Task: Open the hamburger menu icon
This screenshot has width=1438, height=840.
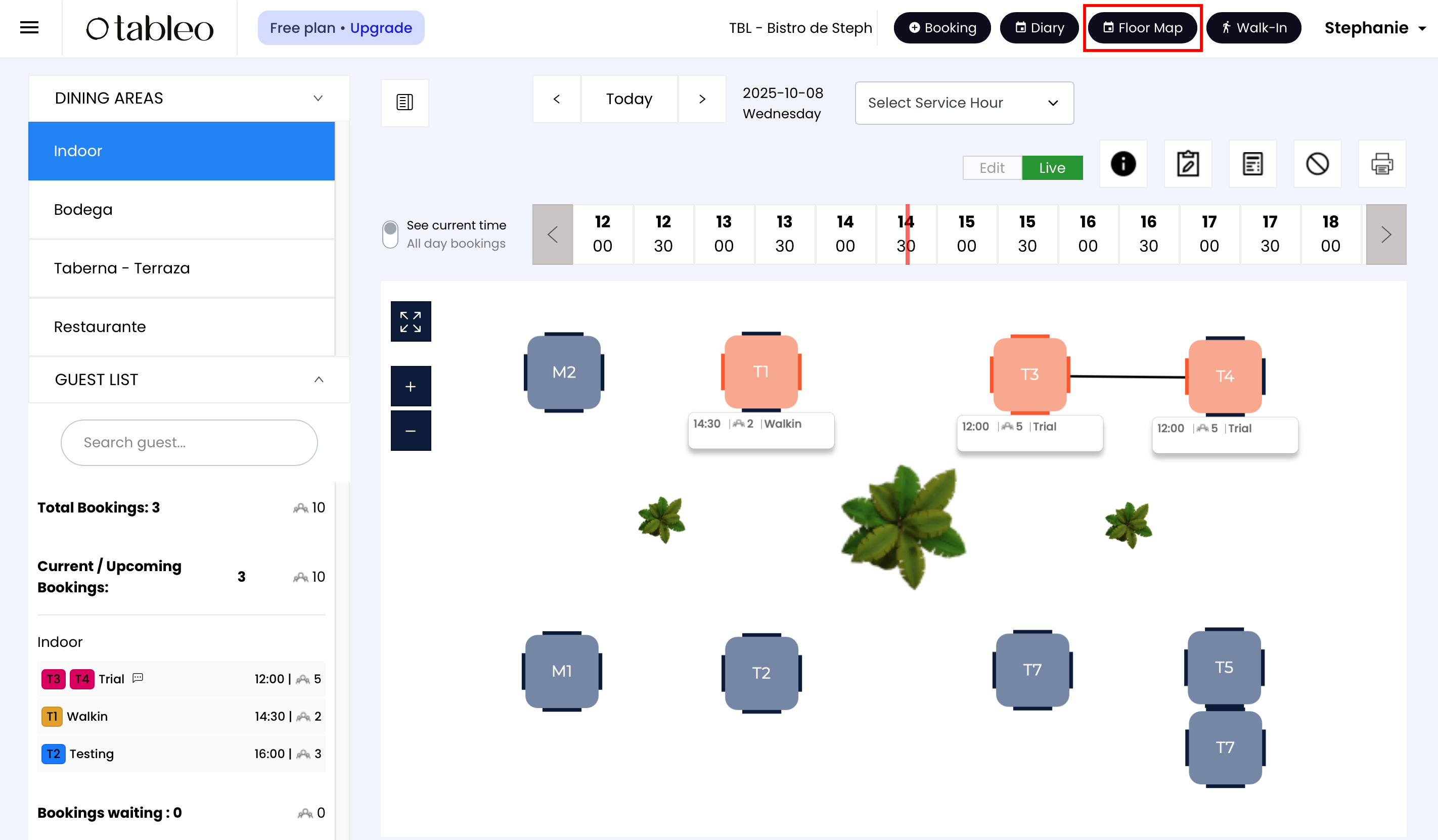Action: tap(29, 27)
